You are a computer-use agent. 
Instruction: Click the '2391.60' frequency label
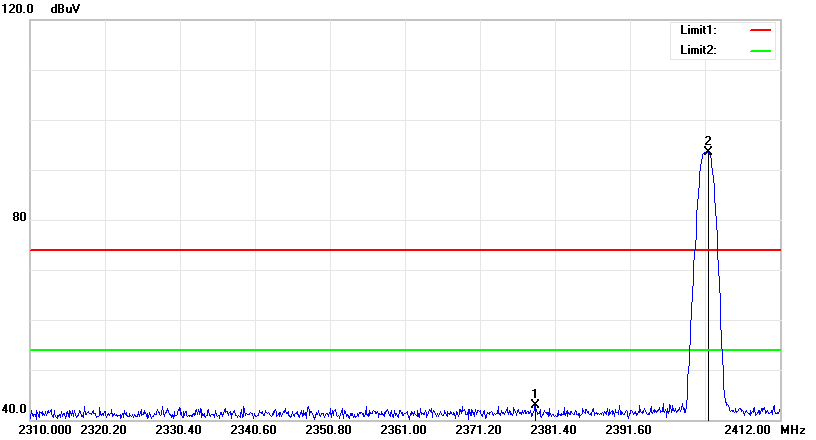pos(628,430)
